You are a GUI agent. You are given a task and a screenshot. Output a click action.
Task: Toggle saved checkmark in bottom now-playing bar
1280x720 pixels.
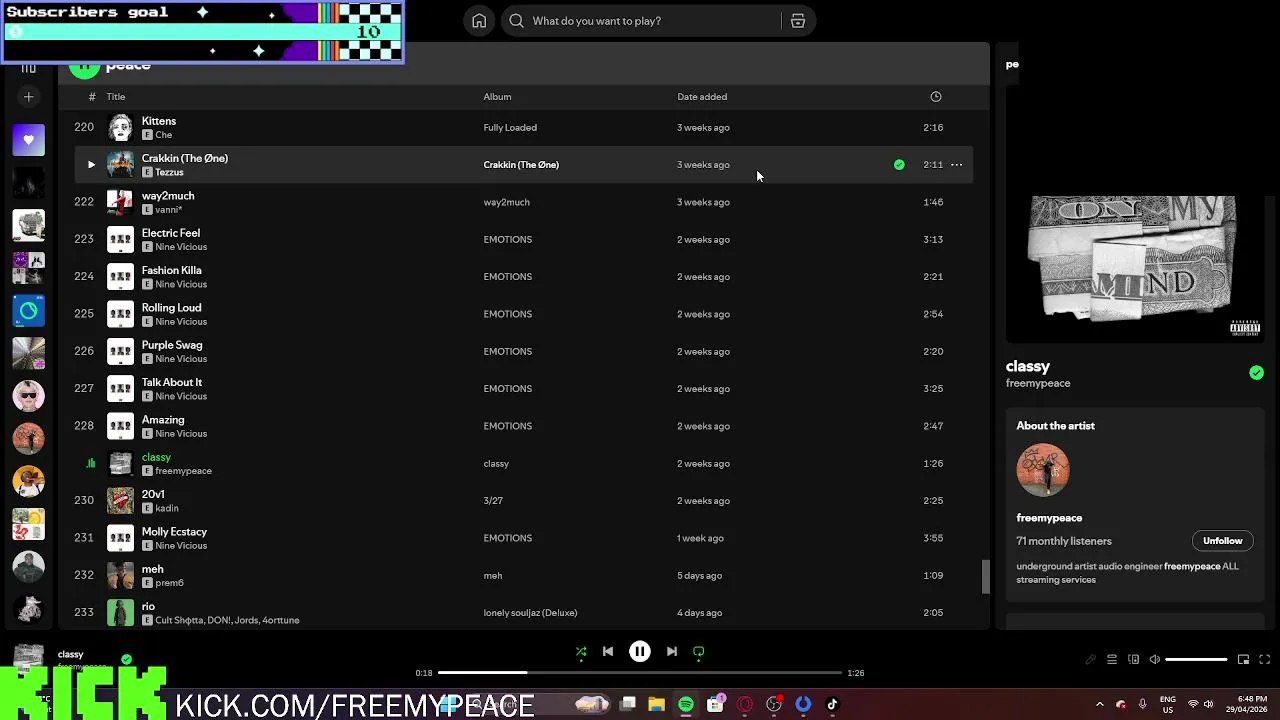(x=126, y=659)
